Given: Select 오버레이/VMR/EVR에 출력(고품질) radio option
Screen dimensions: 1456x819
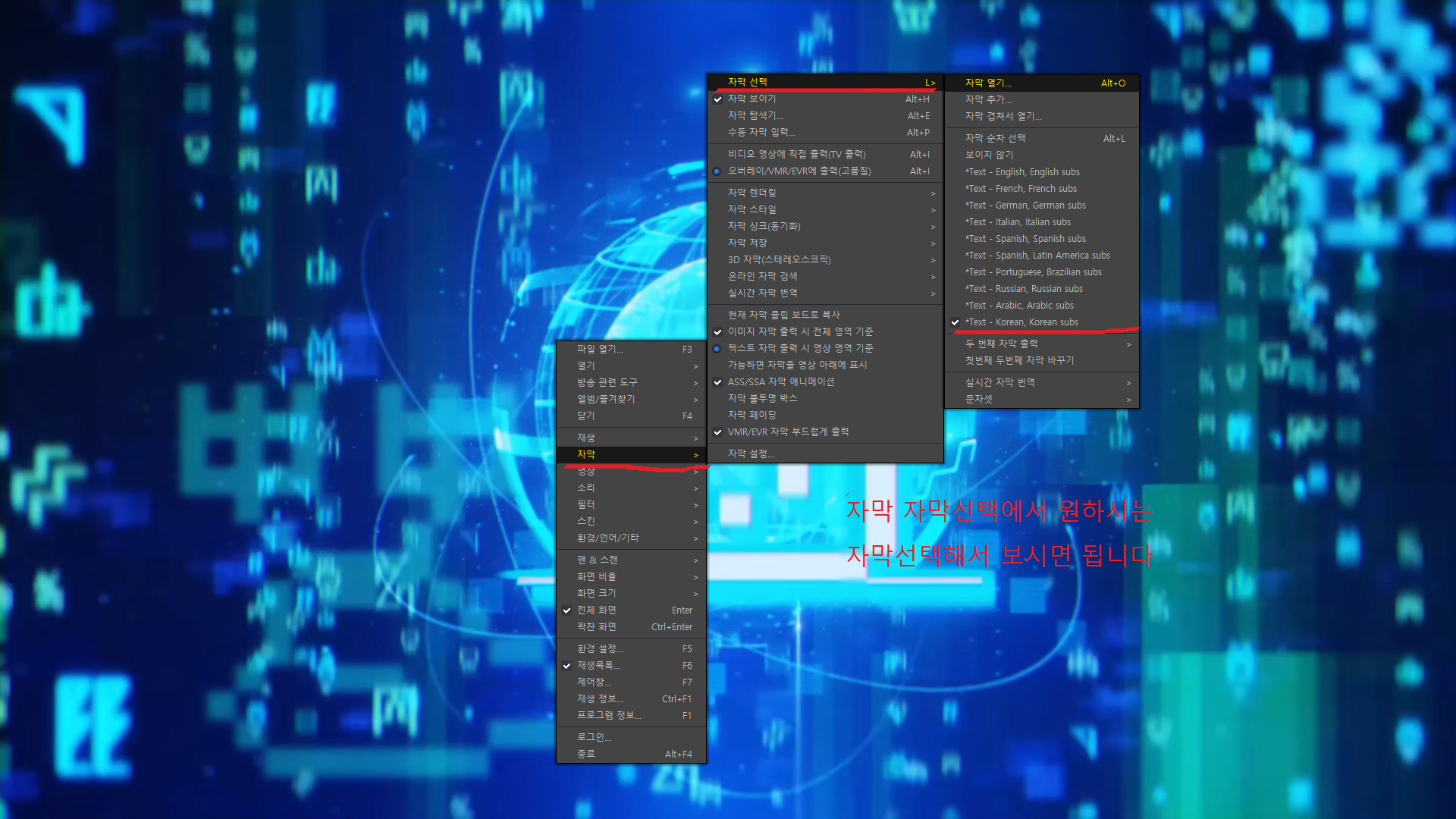Looking at the screenshot, I should coord(799,171).
